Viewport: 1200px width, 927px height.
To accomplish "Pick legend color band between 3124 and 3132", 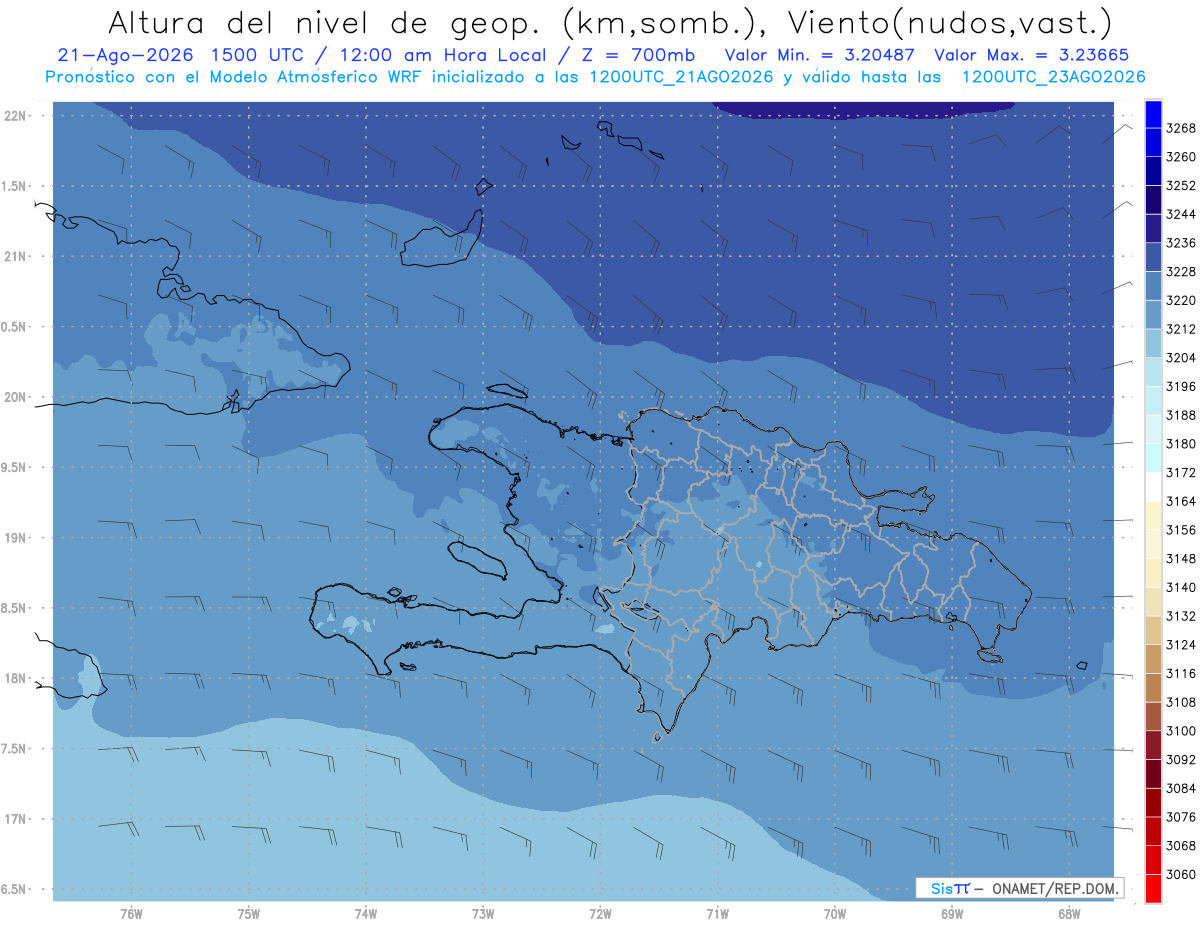I will (1153, 631).
